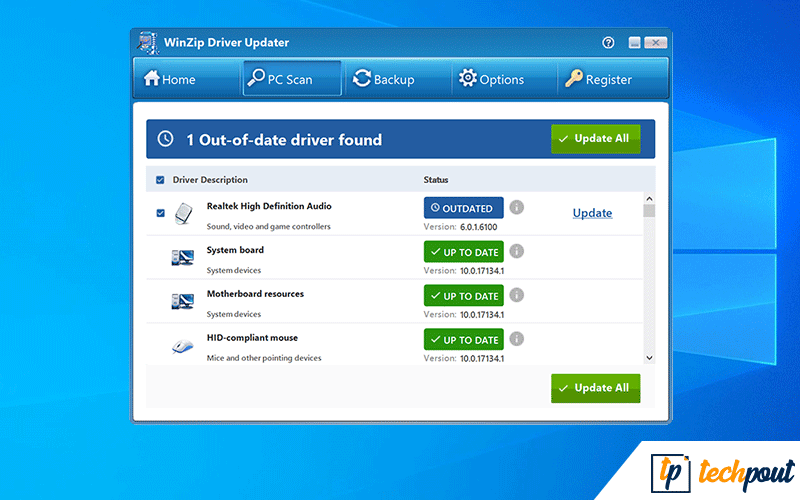800x500 pixels.
Task: Click UP TO DATE badge for HID-compliant mouse
Action: [463, 339]
